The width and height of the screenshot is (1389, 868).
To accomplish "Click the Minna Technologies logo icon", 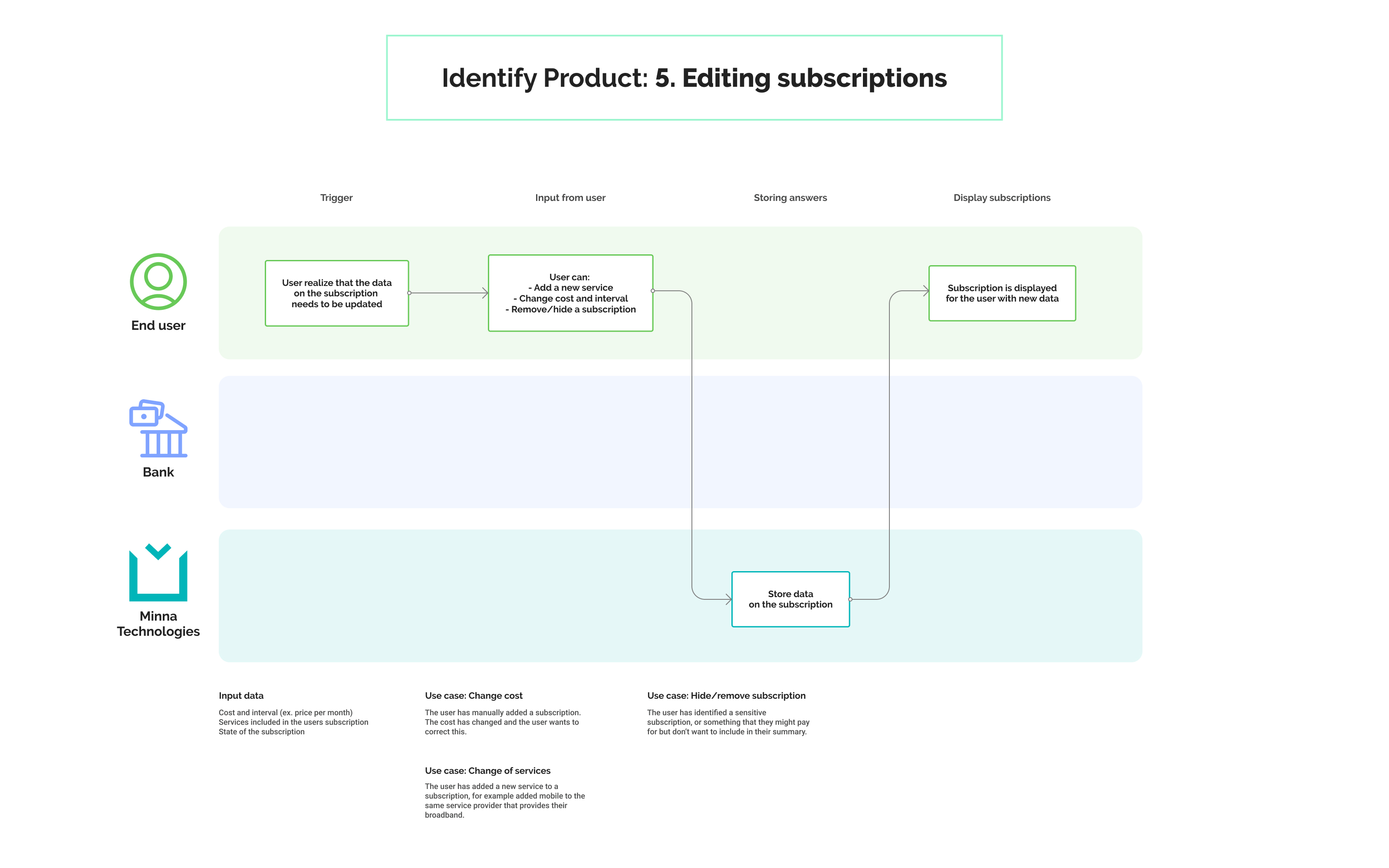I will [x=158, y=572].
